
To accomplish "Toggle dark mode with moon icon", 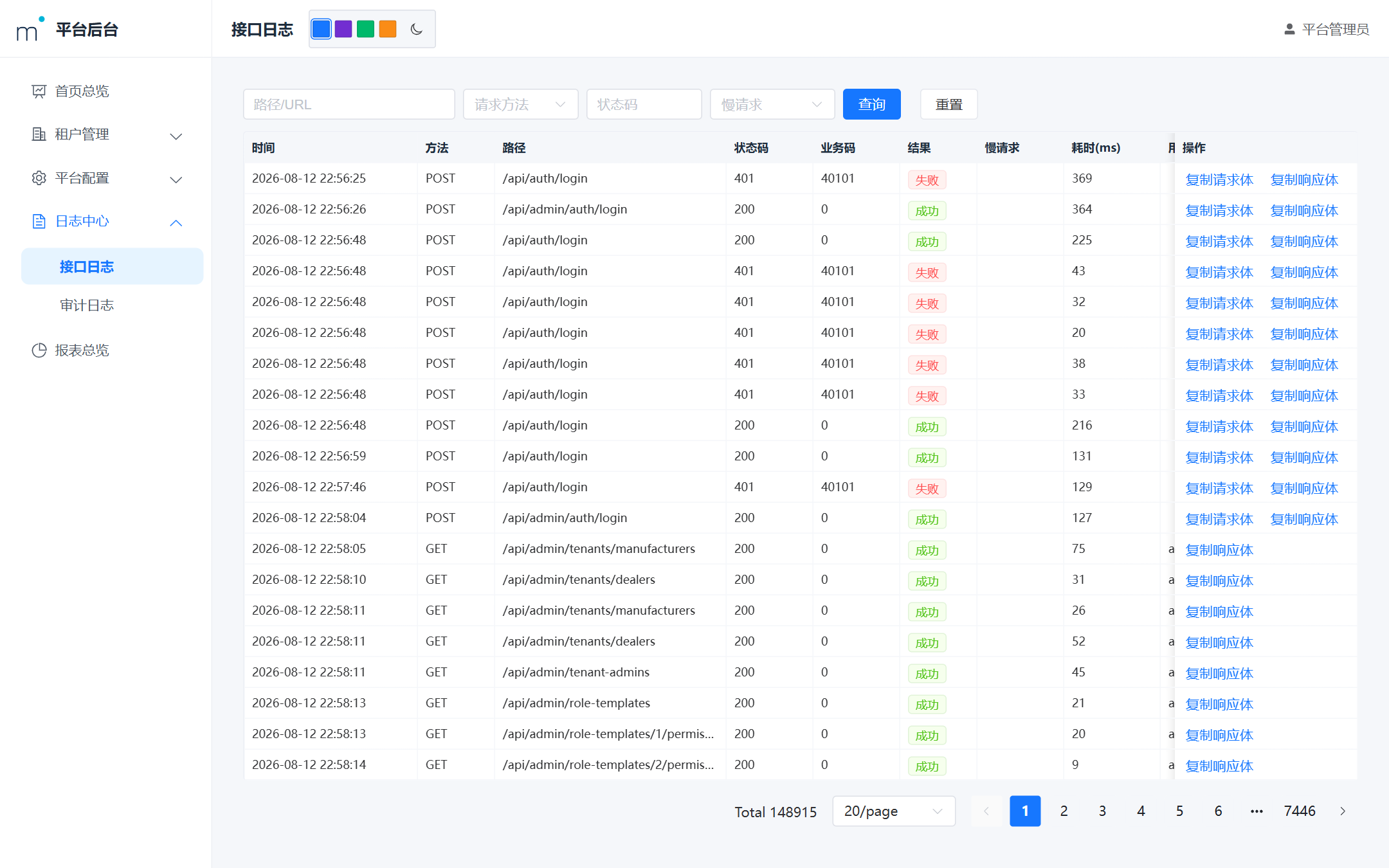I will pyautogui.click(x=416, y=29).
